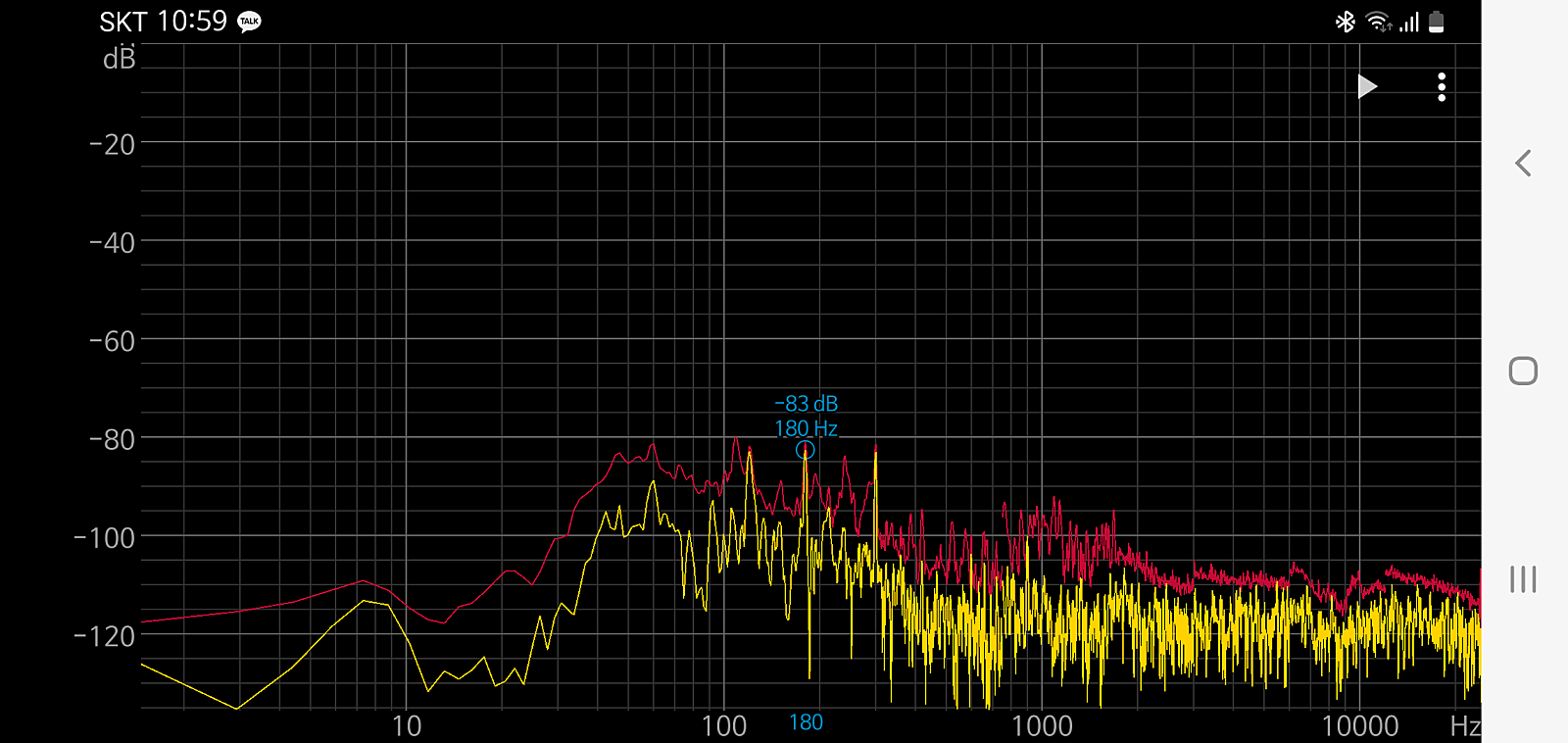Tap the '-20' dB axis label
Screen dimensions: 1568x743
pyautogui.click(x=113, y=144)
